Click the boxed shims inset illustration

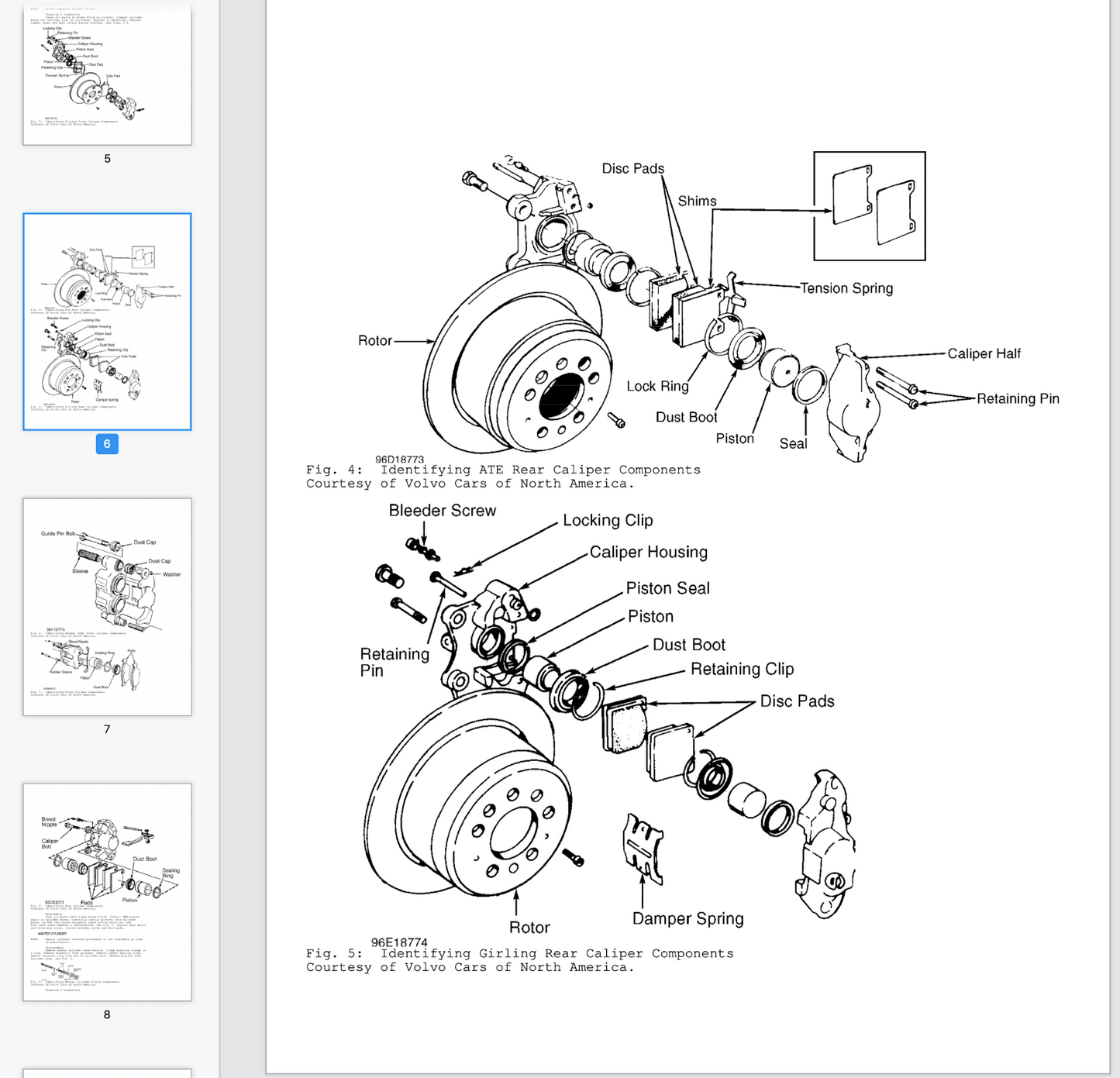869,206
